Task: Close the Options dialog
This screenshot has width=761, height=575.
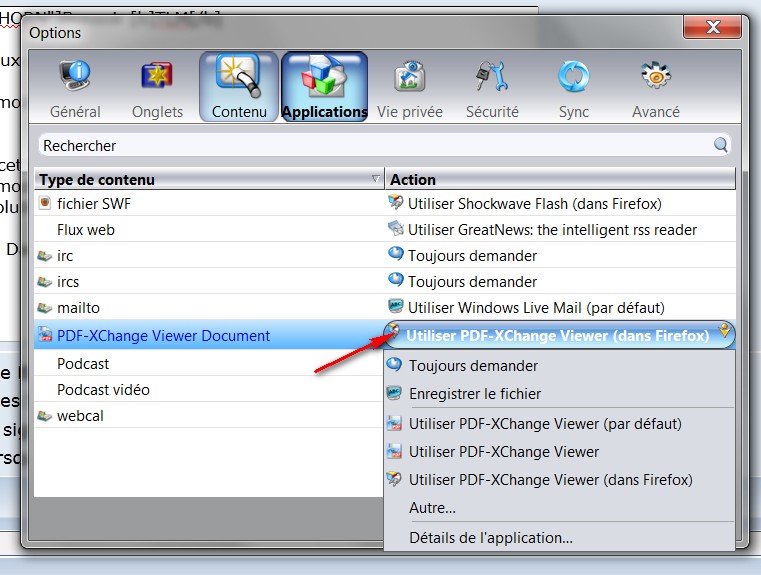Action: point(712,26)
